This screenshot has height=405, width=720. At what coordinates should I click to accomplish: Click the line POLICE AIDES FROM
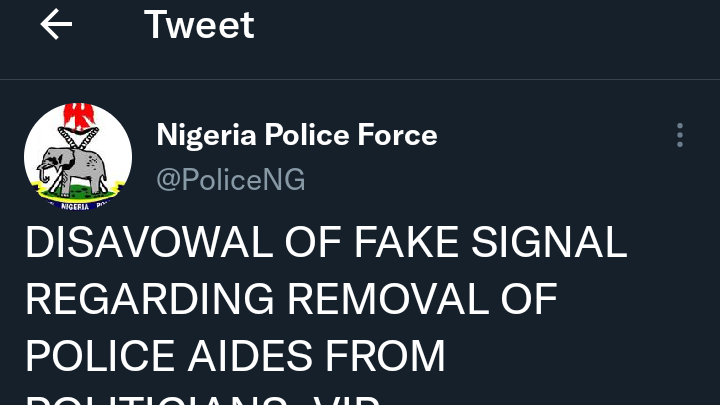(x=236, y=356)
